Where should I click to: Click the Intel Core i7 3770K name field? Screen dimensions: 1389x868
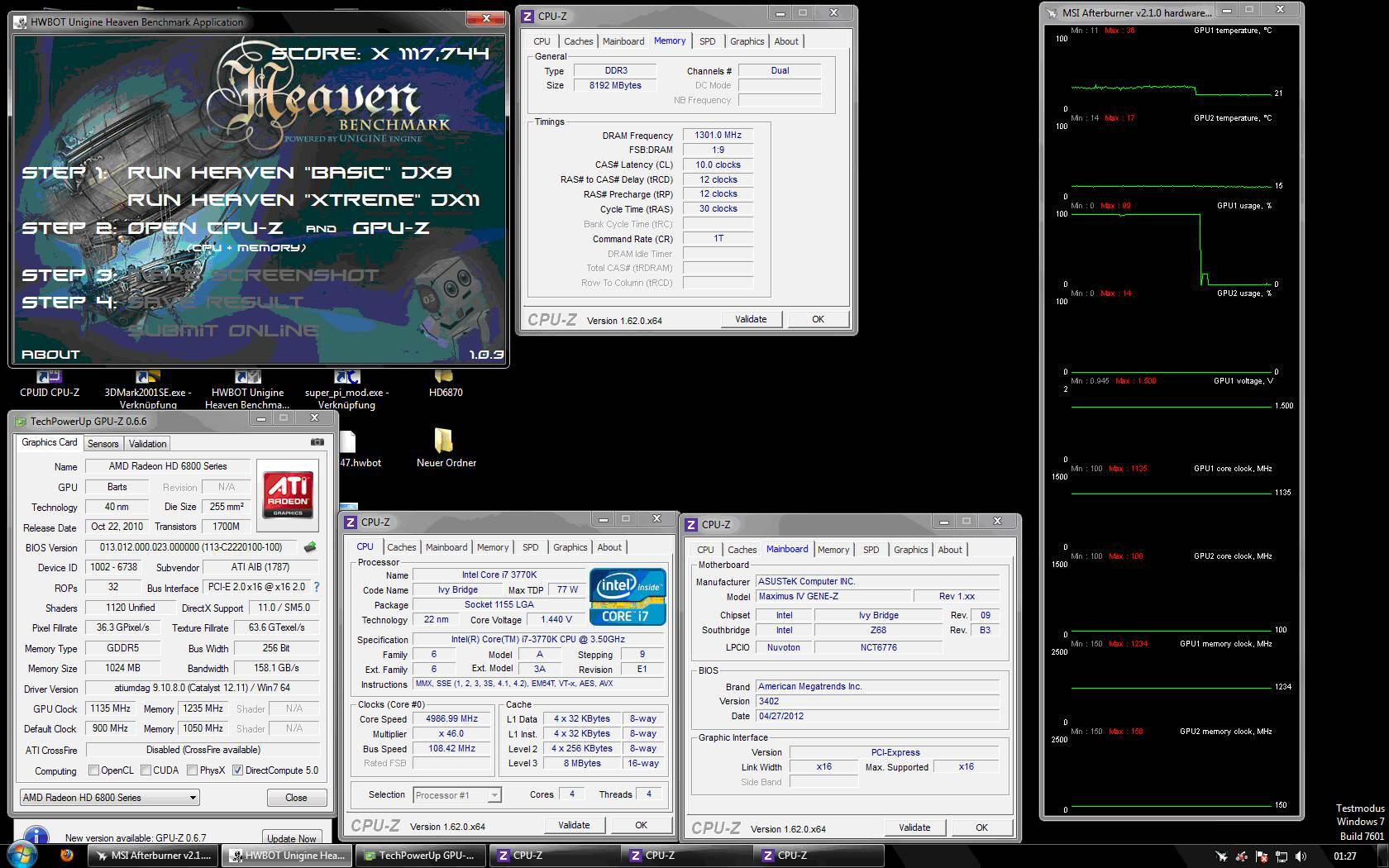499,575
